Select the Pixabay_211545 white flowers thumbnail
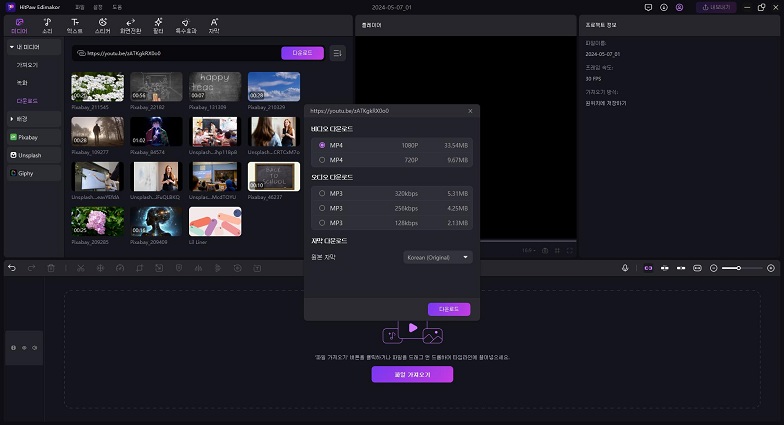Screen dimensions: 784x425 point(98,86)
